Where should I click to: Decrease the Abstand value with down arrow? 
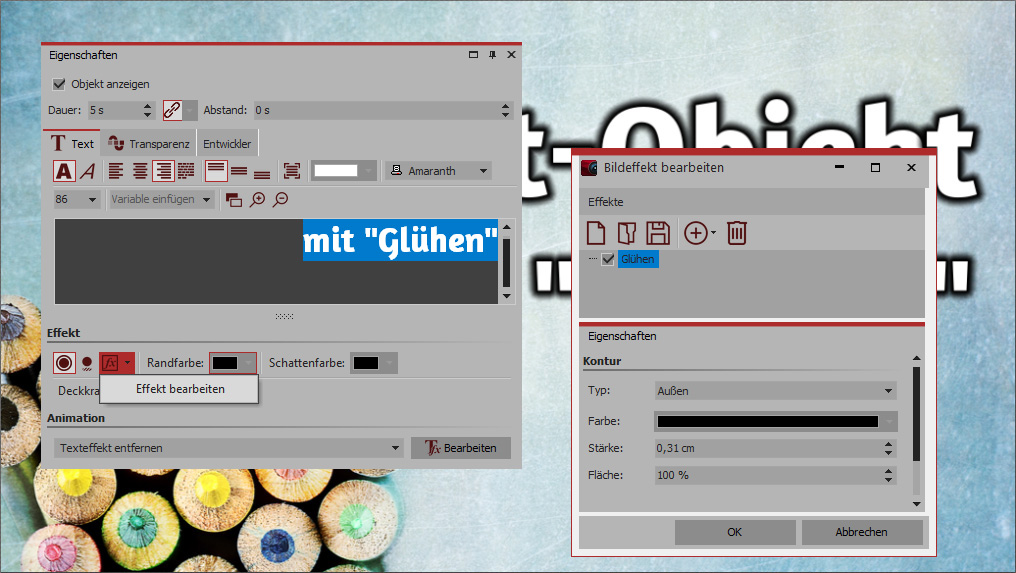505,115
